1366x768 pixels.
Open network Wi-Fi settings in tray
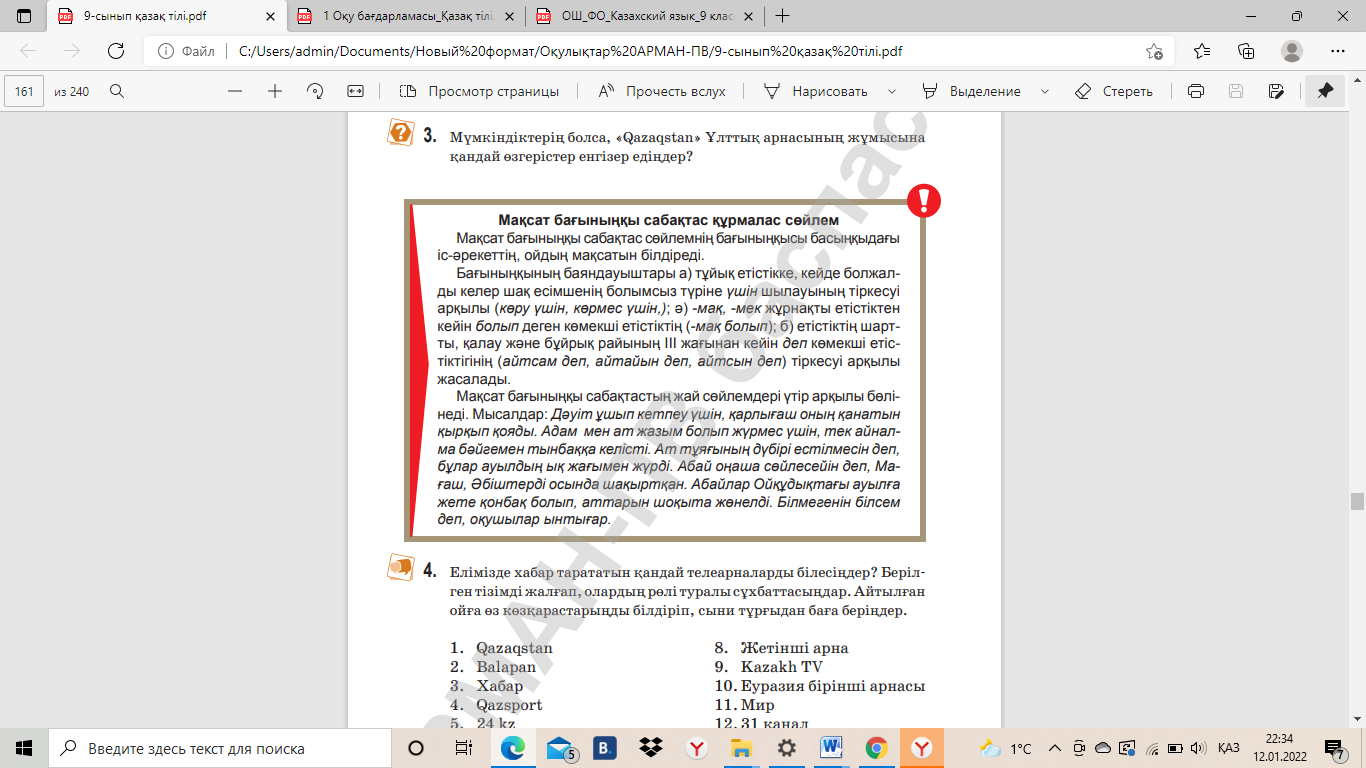1152,748
